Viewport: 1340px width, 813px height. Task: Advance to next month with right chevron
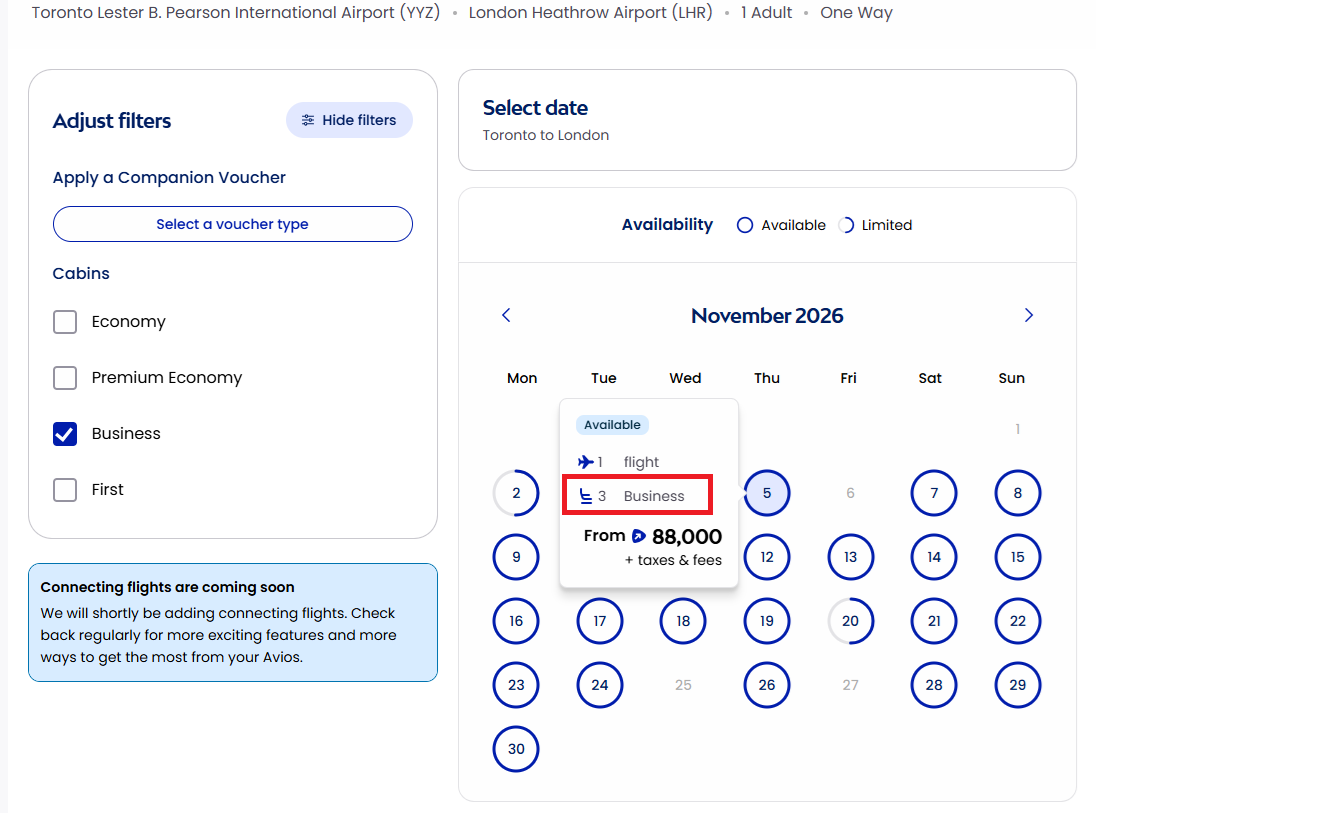(1029, 315)
